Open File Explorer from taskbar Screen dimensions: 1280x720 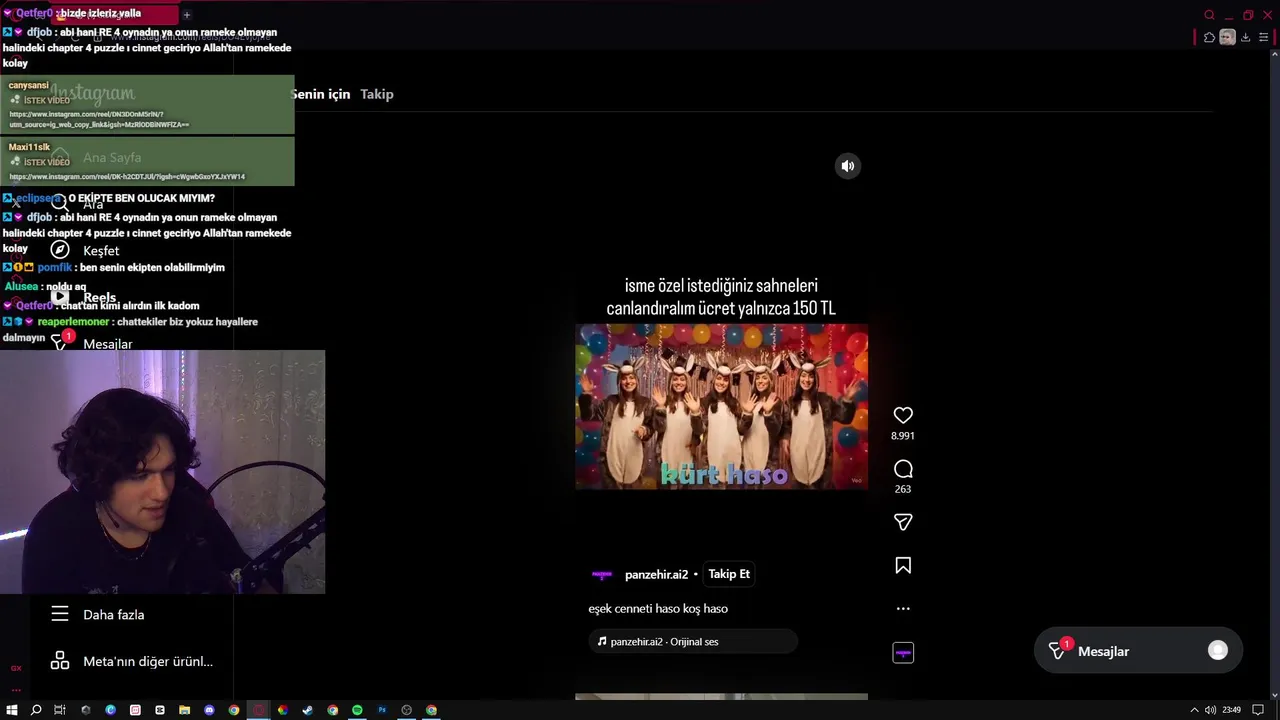(184, 710)
